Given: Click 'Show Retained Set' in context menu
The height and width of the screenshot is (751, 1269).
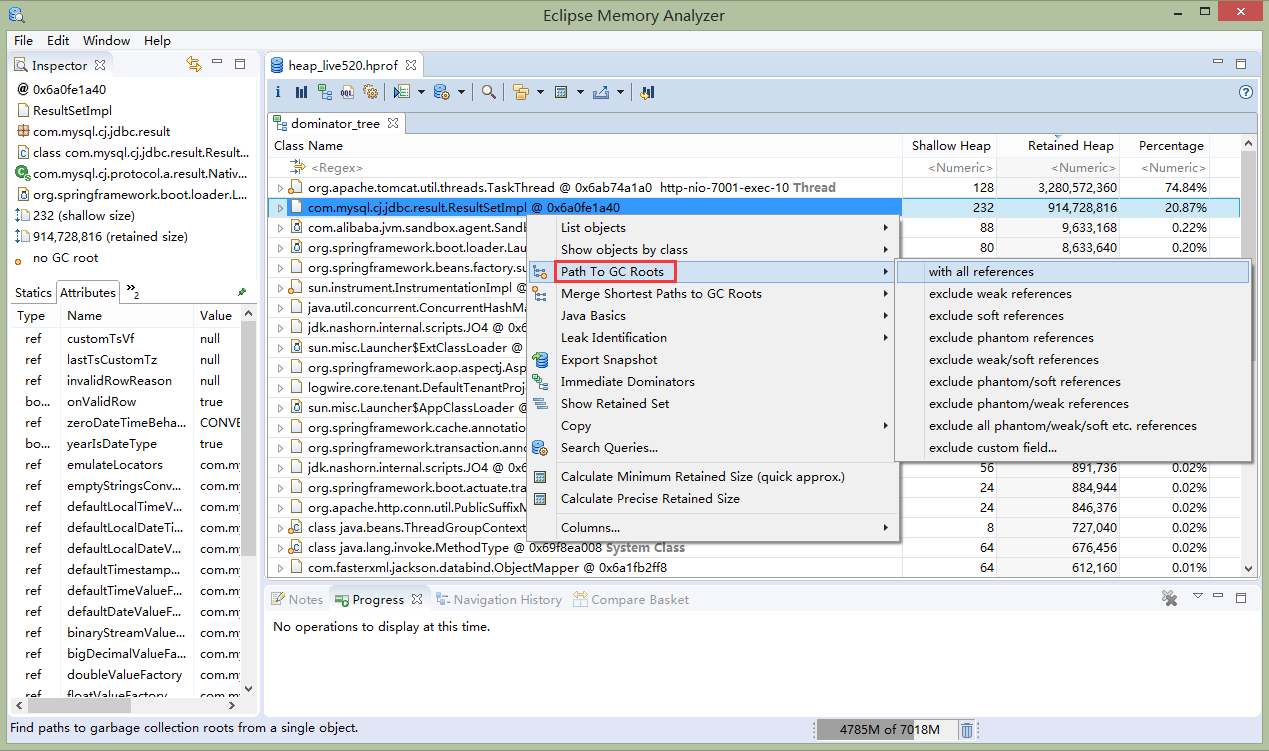Looking at the screenshot, I should 712,404.
